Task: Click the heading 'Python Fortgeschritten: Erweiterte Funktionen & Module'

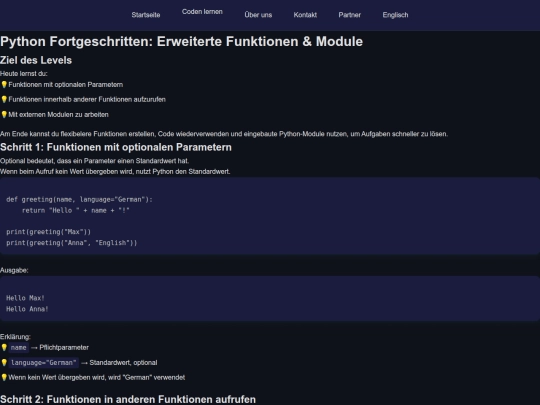Action: pos(181,41)
